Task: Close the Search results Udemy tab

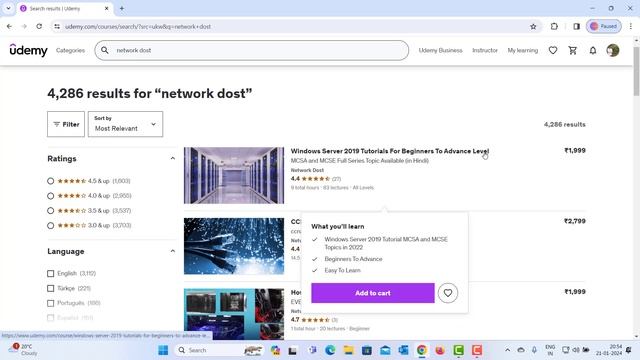Action: 107,8
